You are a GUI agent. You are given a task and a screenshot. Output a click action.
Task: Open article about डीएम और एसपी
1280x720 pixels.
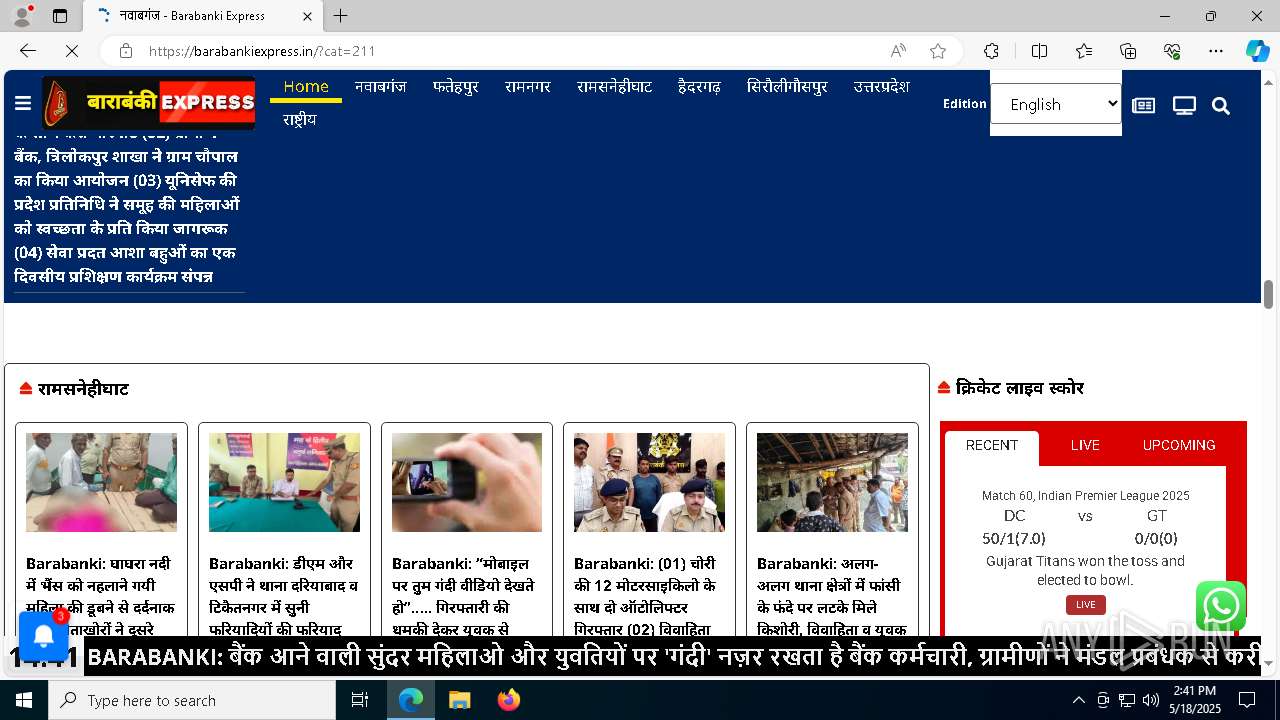284,596
